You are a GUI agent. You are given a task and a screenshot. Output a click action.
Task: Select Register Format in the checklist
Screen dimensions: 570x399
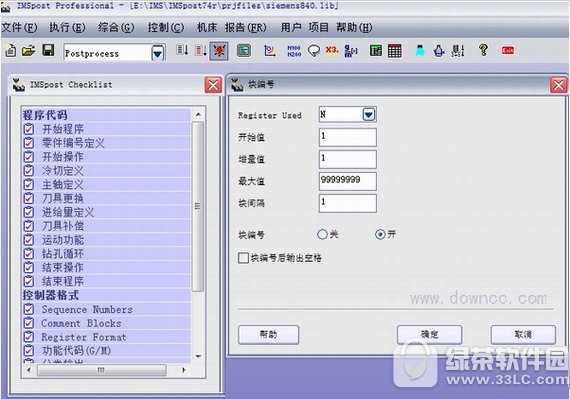click(106, 337)
